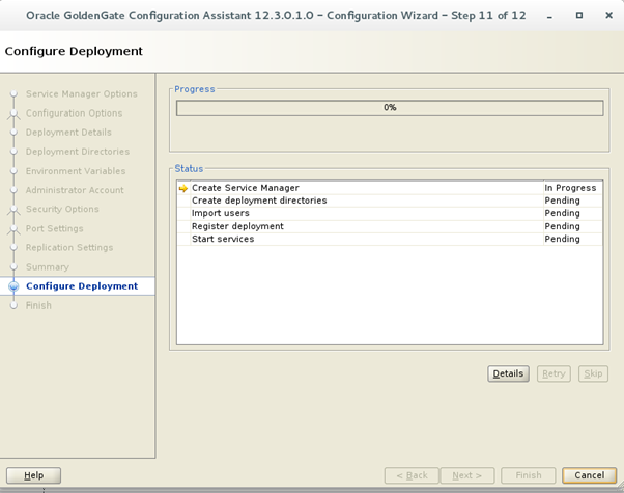
Task: Go to the previous step with Back
Action: tap(411, 475)
